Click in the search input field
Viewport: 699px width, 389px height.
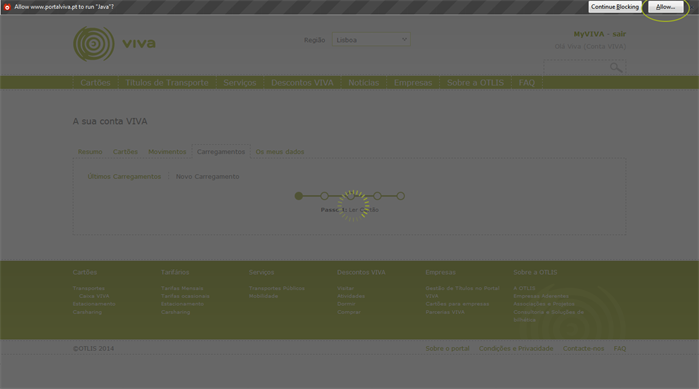click(576, 67)
